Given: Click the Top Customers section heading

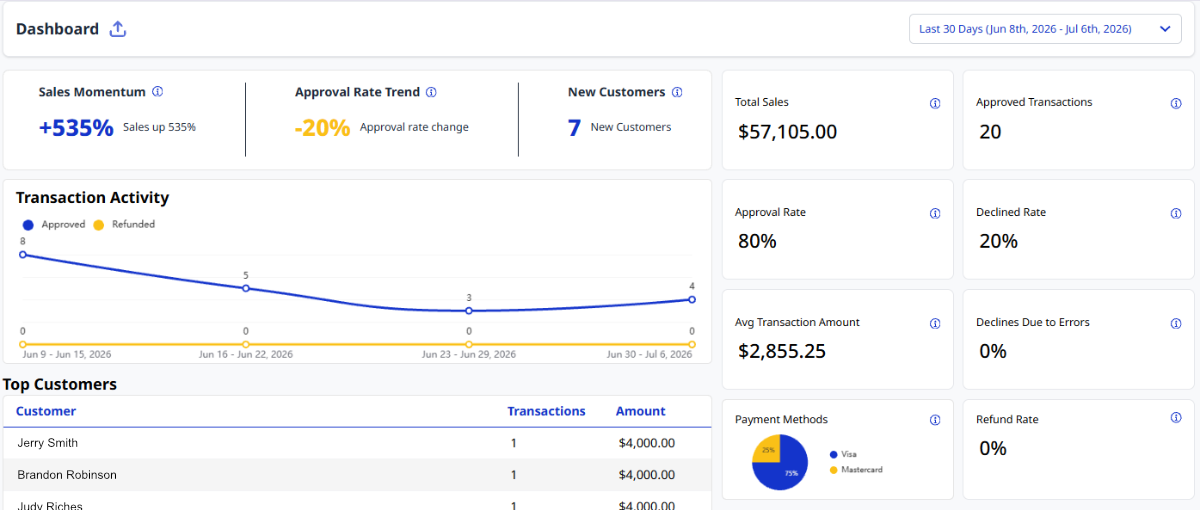Looking at the screenshot, I should click(x=60, y=384).
